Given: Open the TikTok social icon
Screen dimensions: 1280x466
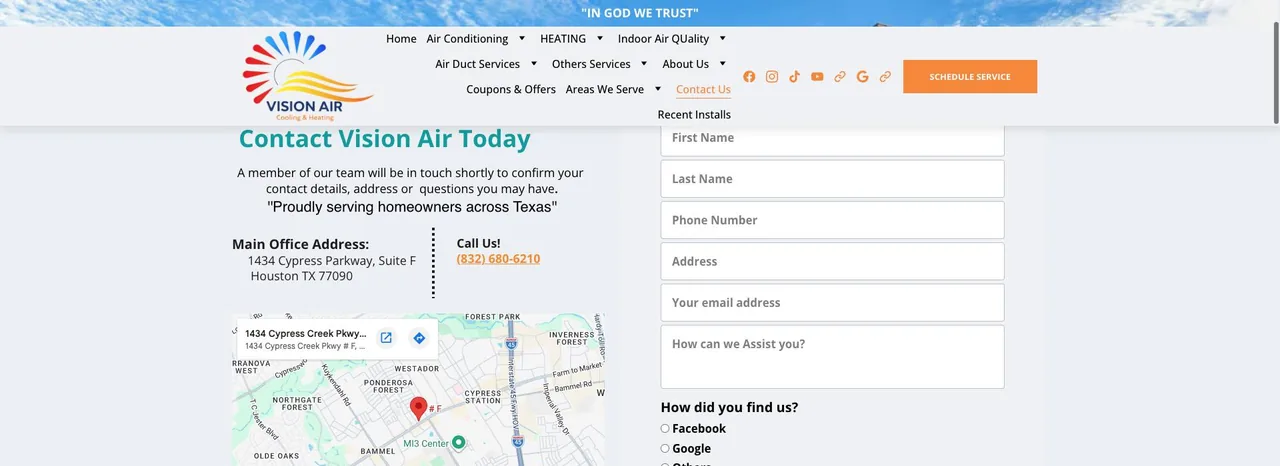Looking at the screenshot, I should point(794,76).
